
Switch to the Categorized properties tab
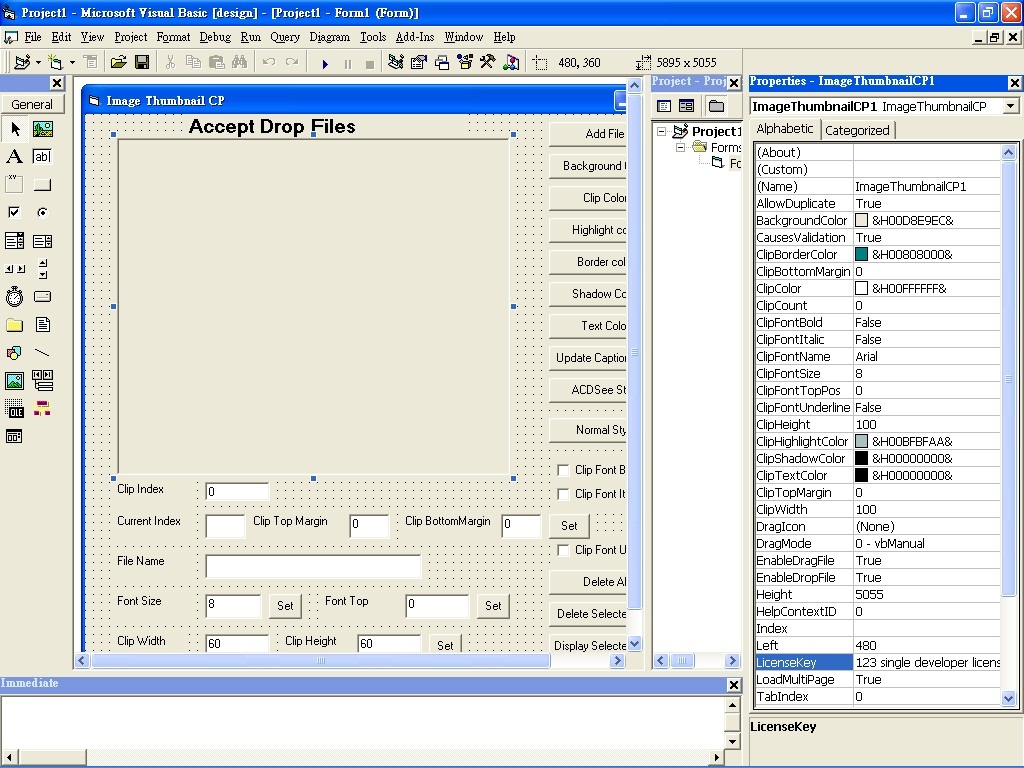click(857, 130)
